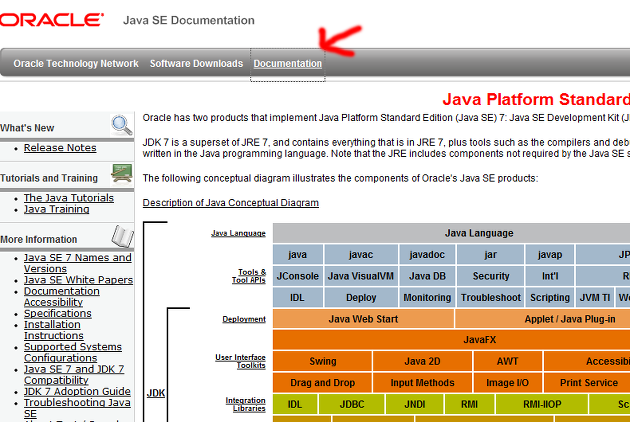
Task: Select the Monitoring cell
Action: pos(427,297)
